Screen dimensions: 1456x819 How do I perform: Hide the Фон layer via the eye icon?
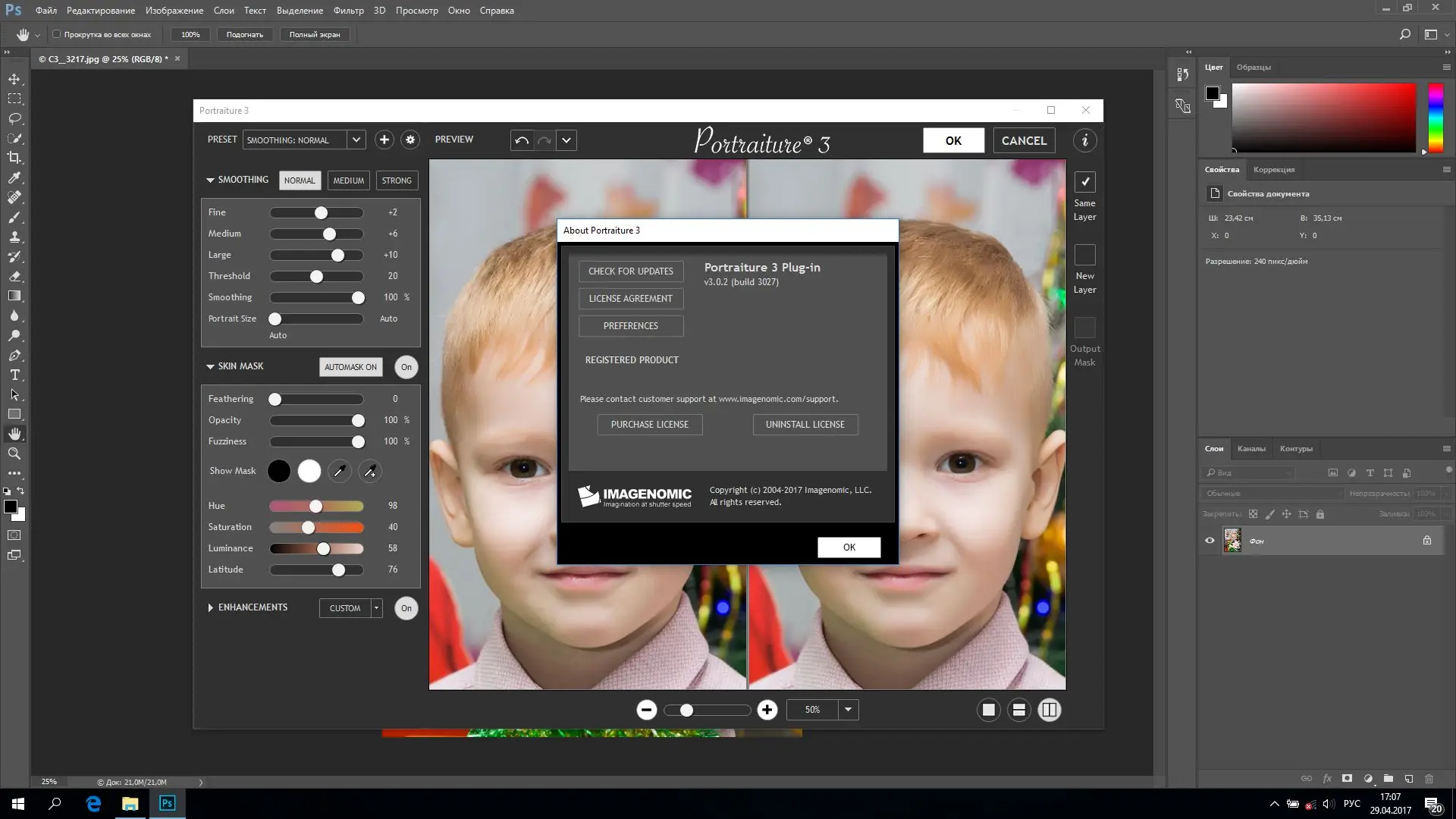tap(1210, 541)
